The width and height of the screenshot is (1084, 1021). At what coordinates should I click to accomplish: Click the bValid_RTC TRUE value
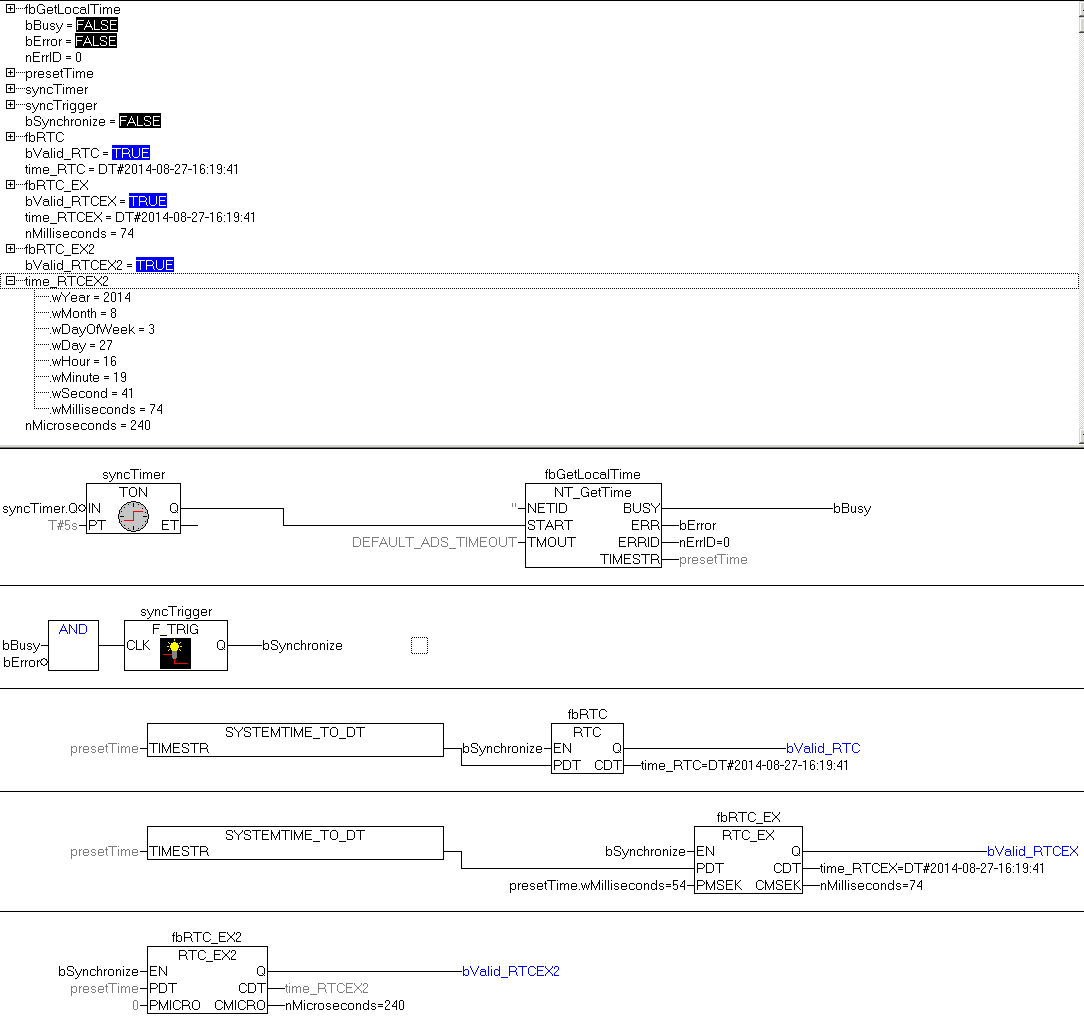pyautogui.click(x=131, y=153)
